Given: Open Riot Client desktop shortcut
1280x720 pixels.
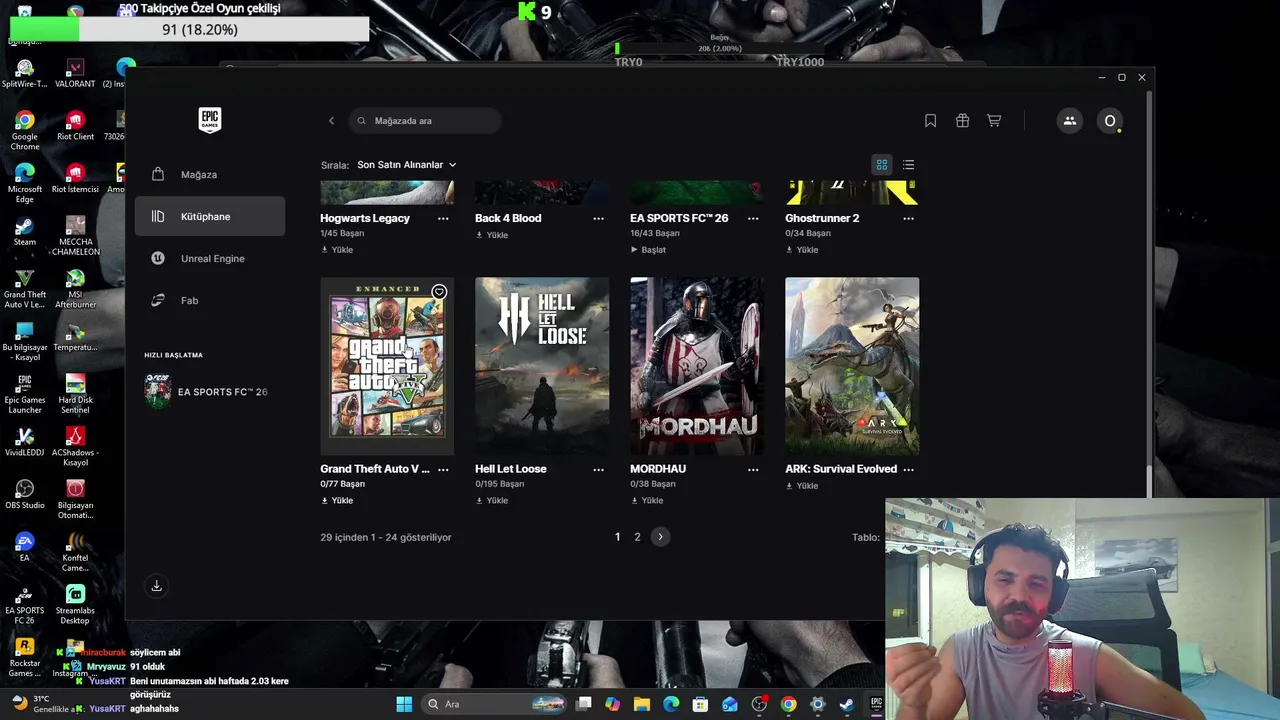Looking at the screenshot, I should point(75,126).
